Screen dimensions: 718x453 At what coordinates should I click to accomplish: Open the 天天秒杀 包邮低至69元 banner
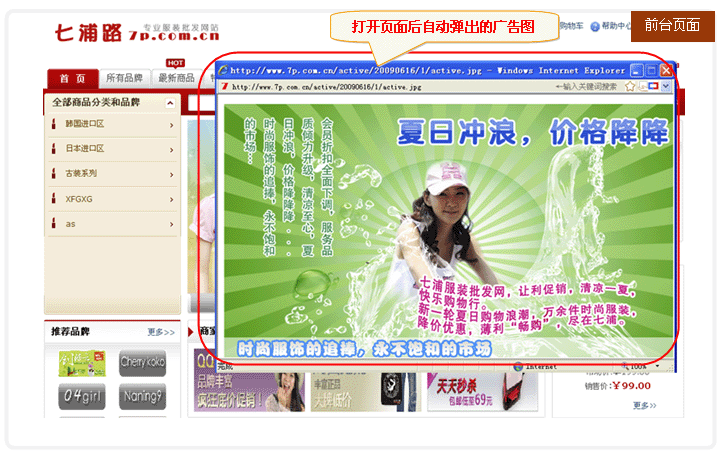click(x=482, y=392)
